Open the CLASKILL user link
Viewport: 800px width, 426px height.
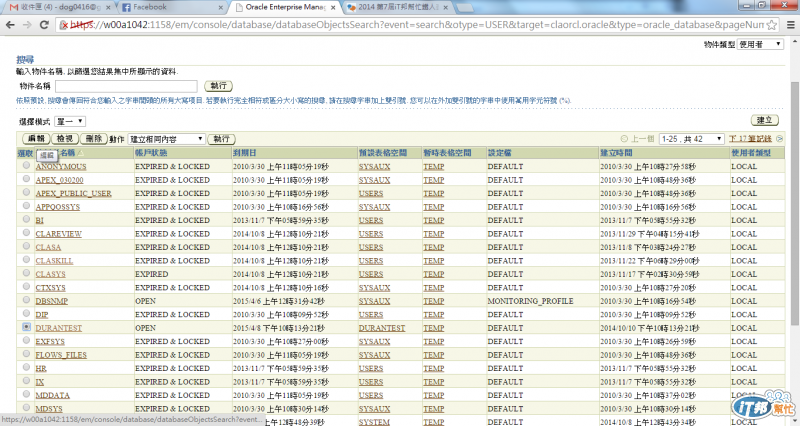point(54,261)
